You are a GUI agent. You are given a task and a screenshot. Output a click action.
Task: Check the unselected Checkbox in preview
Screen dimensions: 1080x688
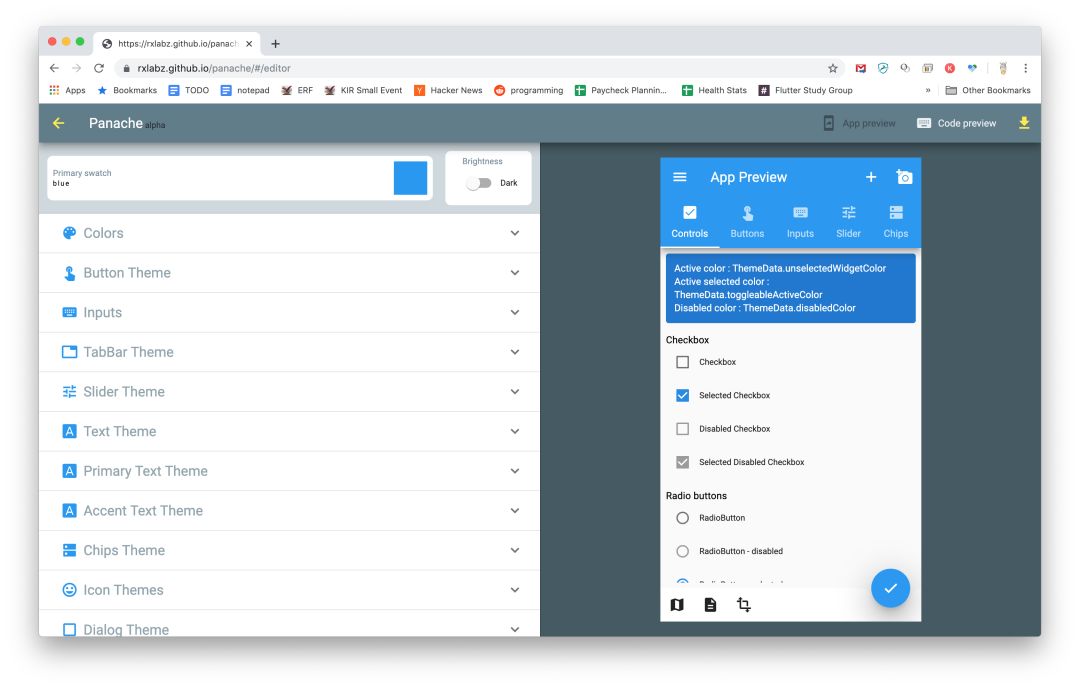pyautogui.click(x=683, y=362)
